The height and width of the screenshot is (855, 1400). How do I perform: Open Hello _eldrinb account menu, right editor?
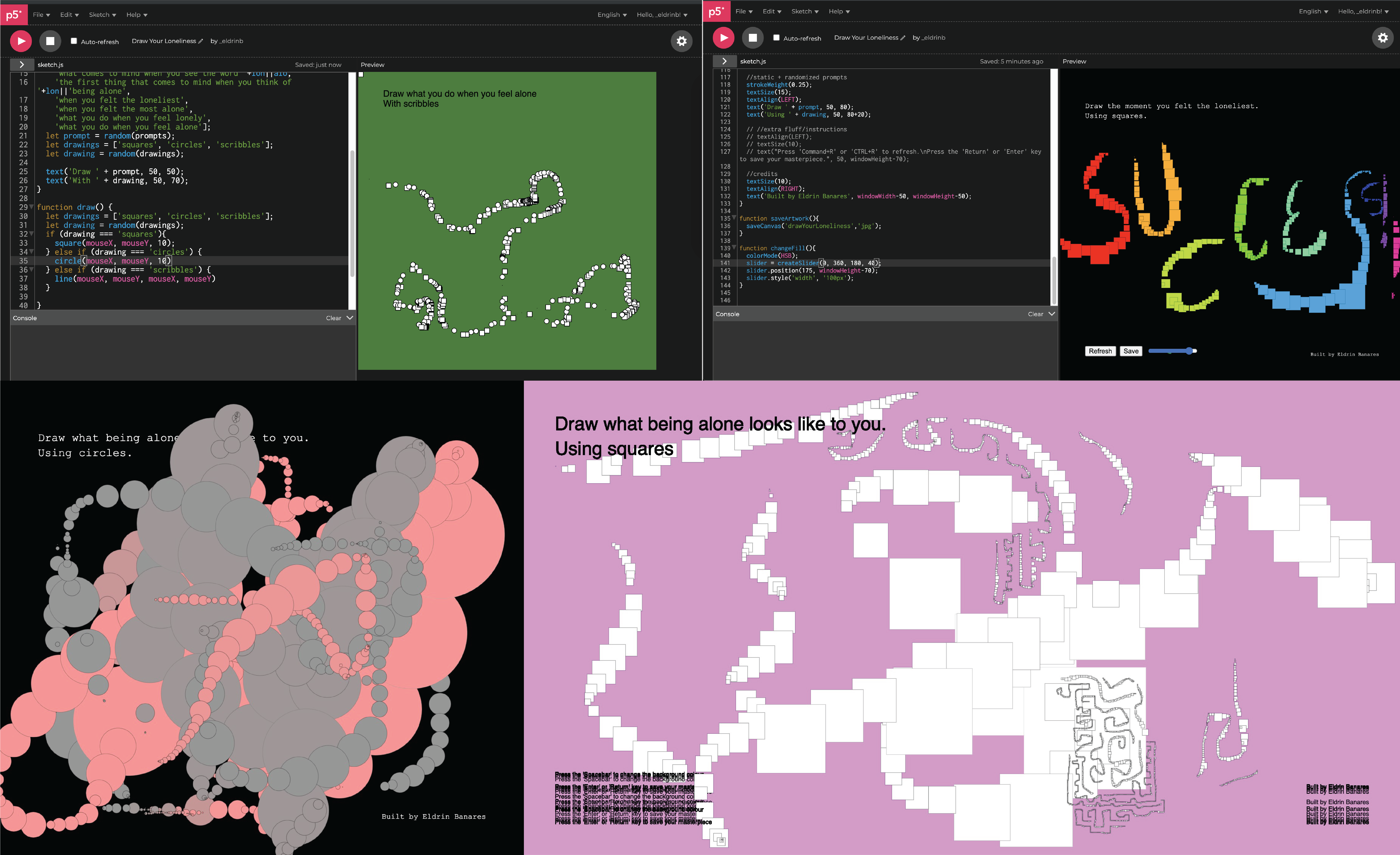point(1363,11)
